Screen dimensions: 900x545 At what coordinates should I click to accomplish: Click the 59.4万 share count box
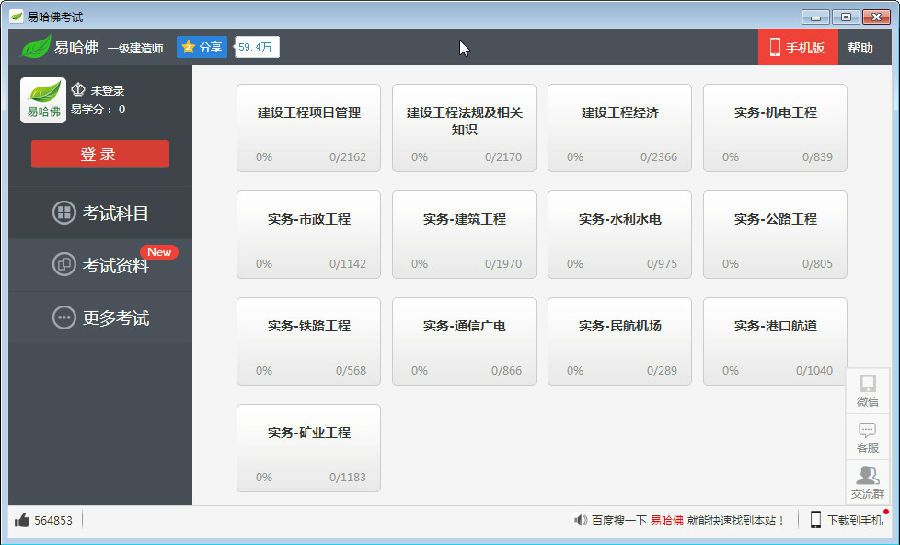257,47
